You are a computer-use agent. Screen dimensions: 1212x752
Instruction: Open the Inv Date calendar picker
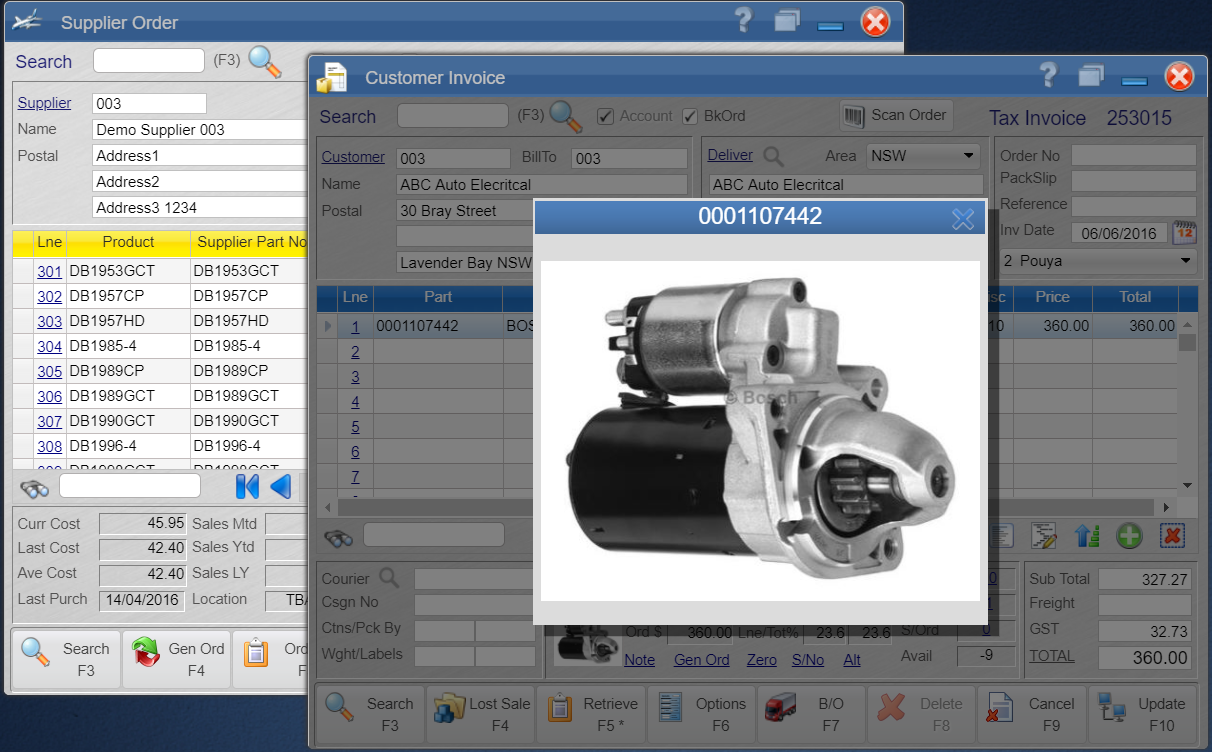(x=1184, y=233)
